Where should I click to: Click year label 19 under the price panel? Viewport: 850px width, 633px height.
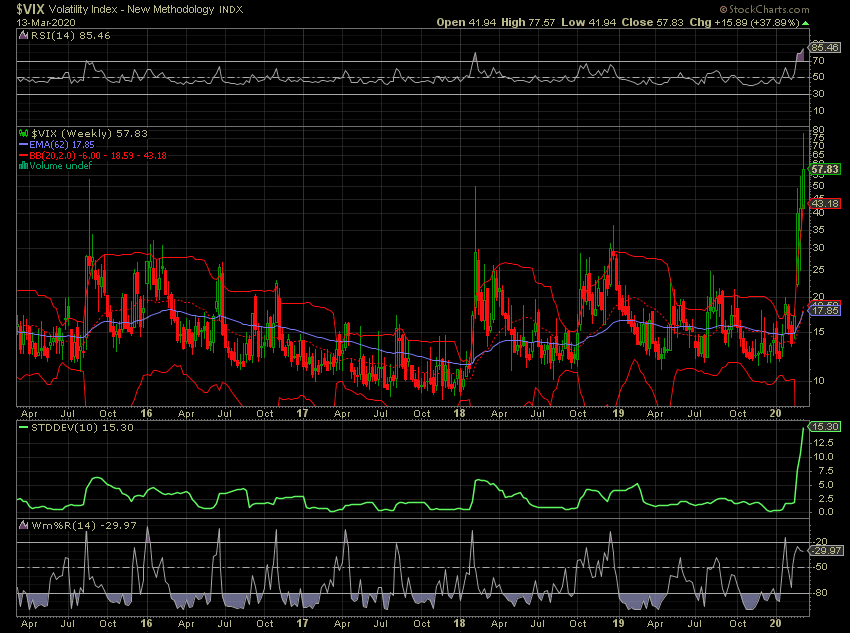(x=618, y=413)
